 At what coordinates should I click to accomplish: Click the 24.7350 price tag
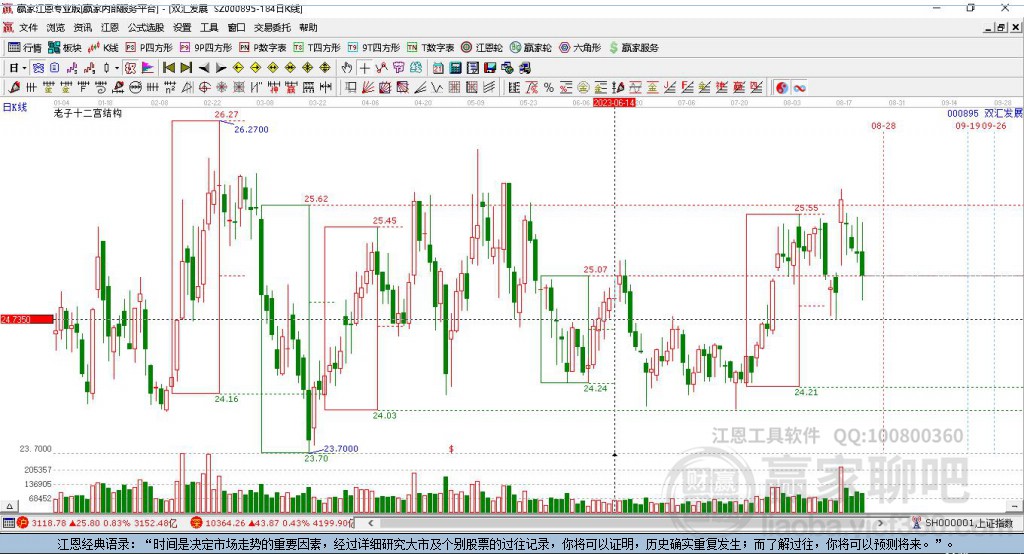click(x=27, y=319)
